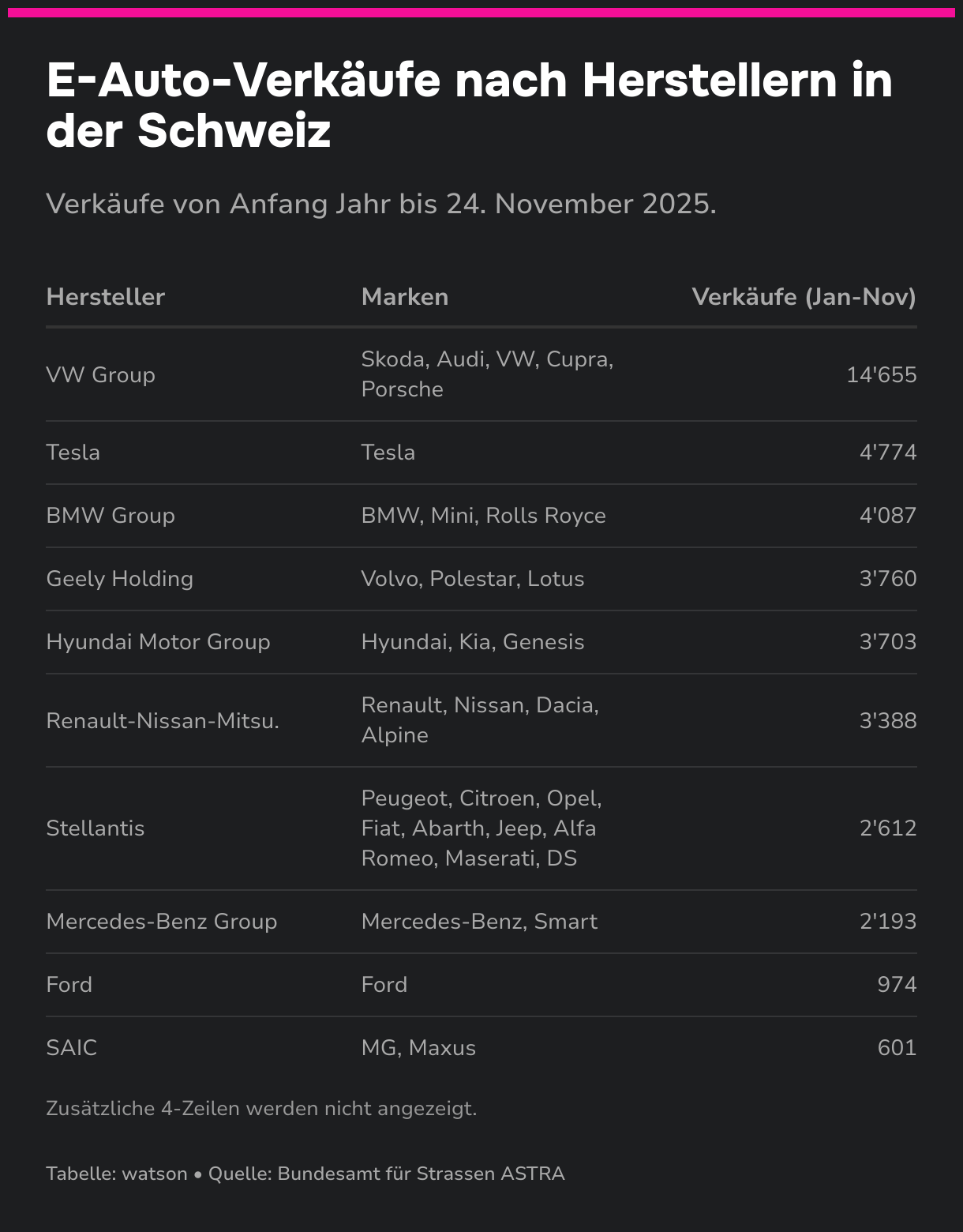Screen dimensions: 963x1232
Task: Click the MG, Maxus brands cell
Action: point(418,1047)
